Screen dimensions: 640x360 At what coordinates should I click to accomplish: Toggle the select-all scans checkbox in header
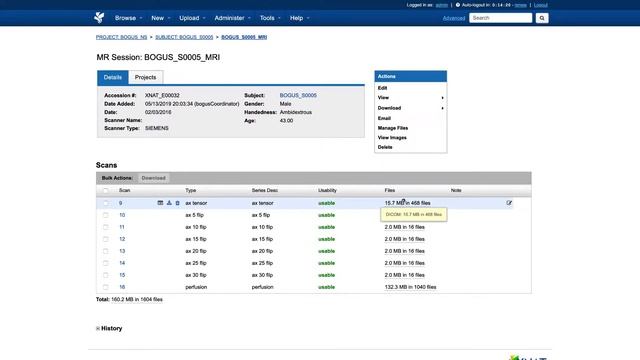pyautogui.click(x=106, y=191)
